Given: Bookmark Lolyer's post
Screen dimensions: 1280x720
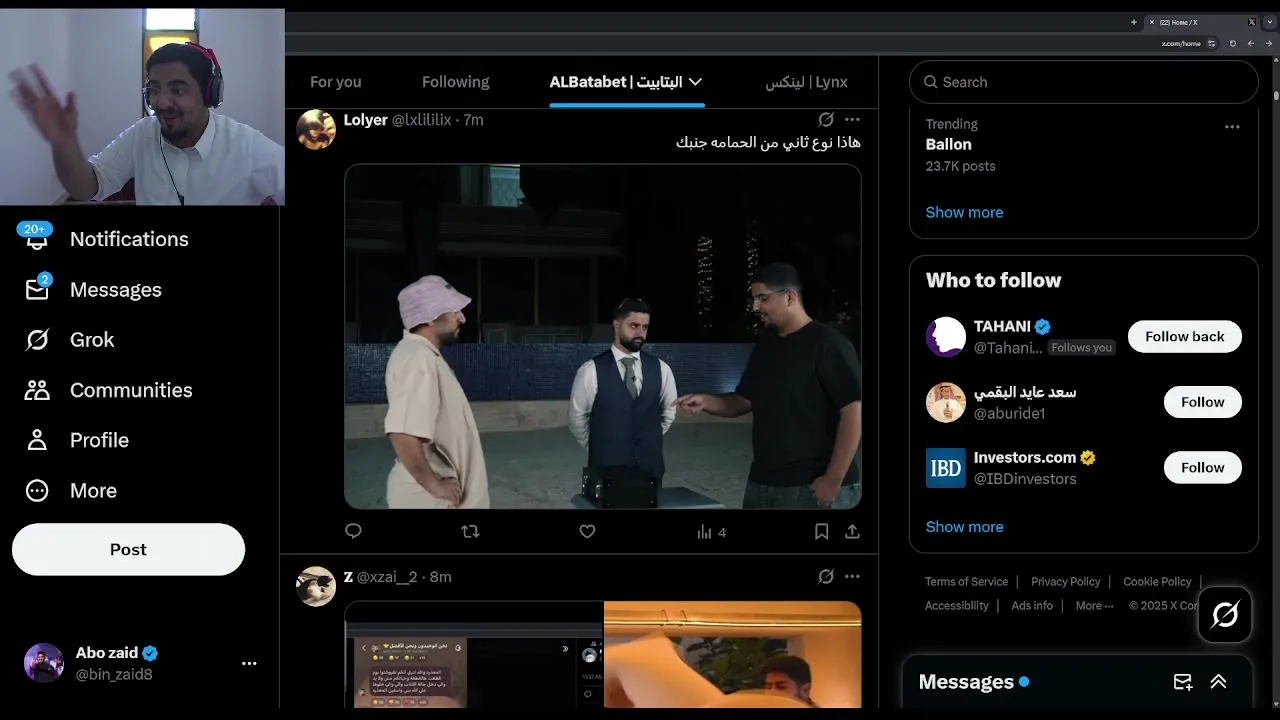Looking at the screenshot, I should tap(821, 532).
